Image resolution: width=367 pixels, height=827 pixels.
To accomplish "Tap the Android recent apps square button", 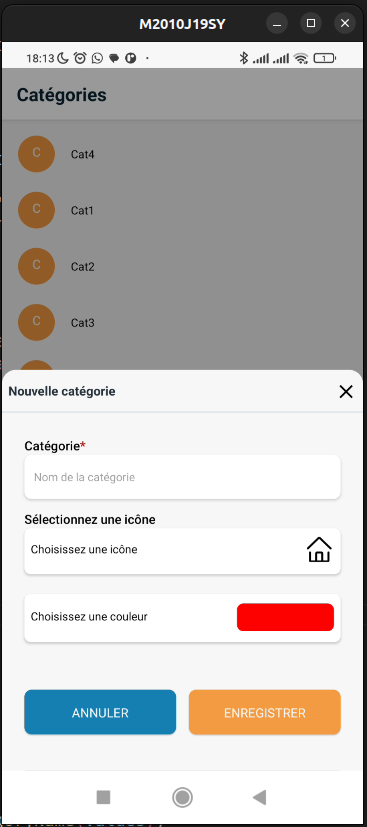I will (103, 797).
